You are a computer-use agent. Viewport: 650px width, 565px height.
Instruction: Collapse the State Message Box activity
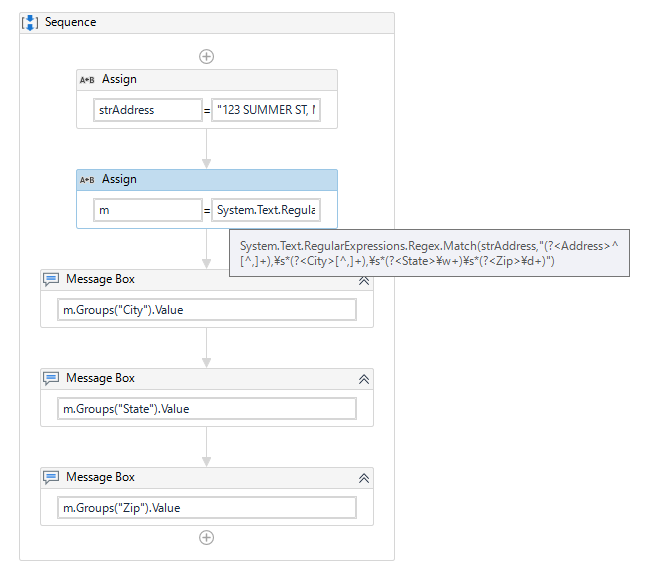tap(364, 379)
